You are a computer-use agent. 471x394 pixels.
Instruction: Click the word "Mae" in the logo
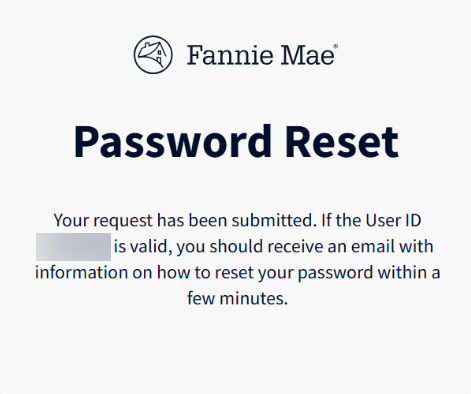coord(308,55)
